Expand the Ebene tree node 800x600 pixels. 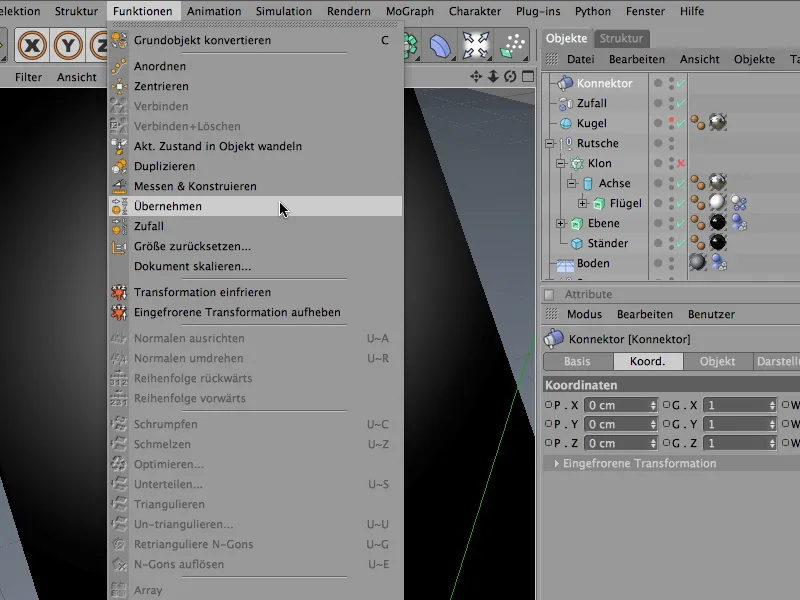(561, 223)
